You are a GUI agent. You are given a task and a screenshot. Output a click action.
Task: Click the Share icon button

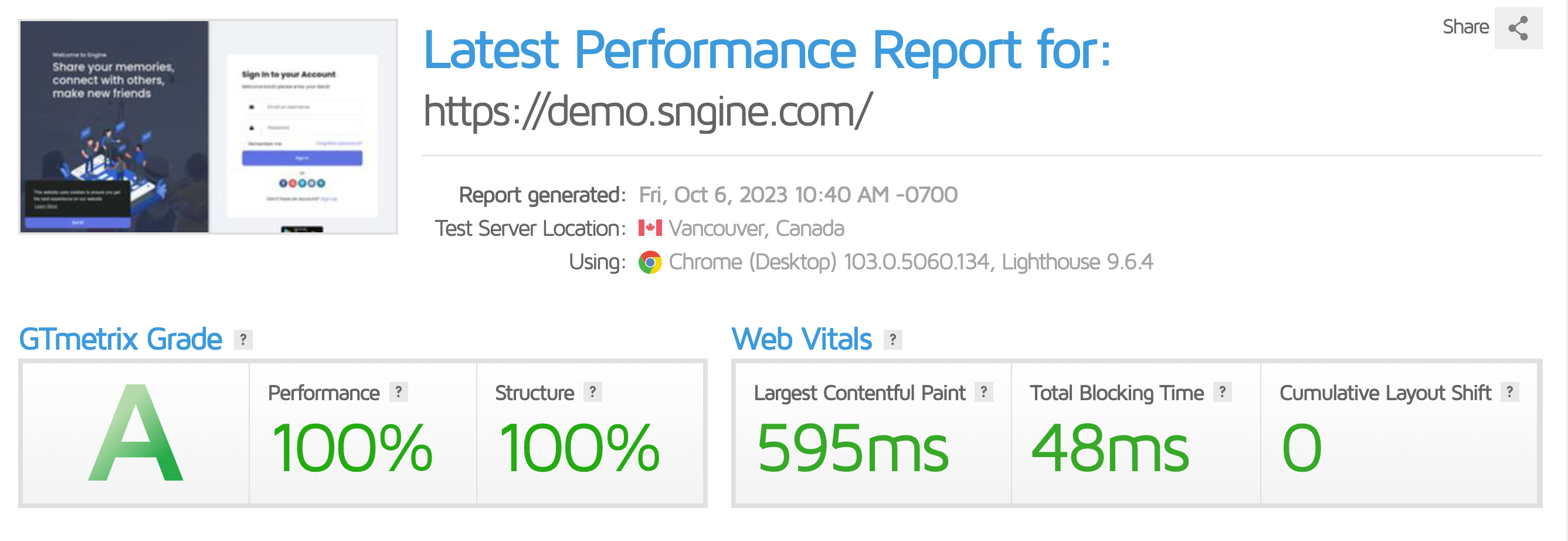(1518, 28)
